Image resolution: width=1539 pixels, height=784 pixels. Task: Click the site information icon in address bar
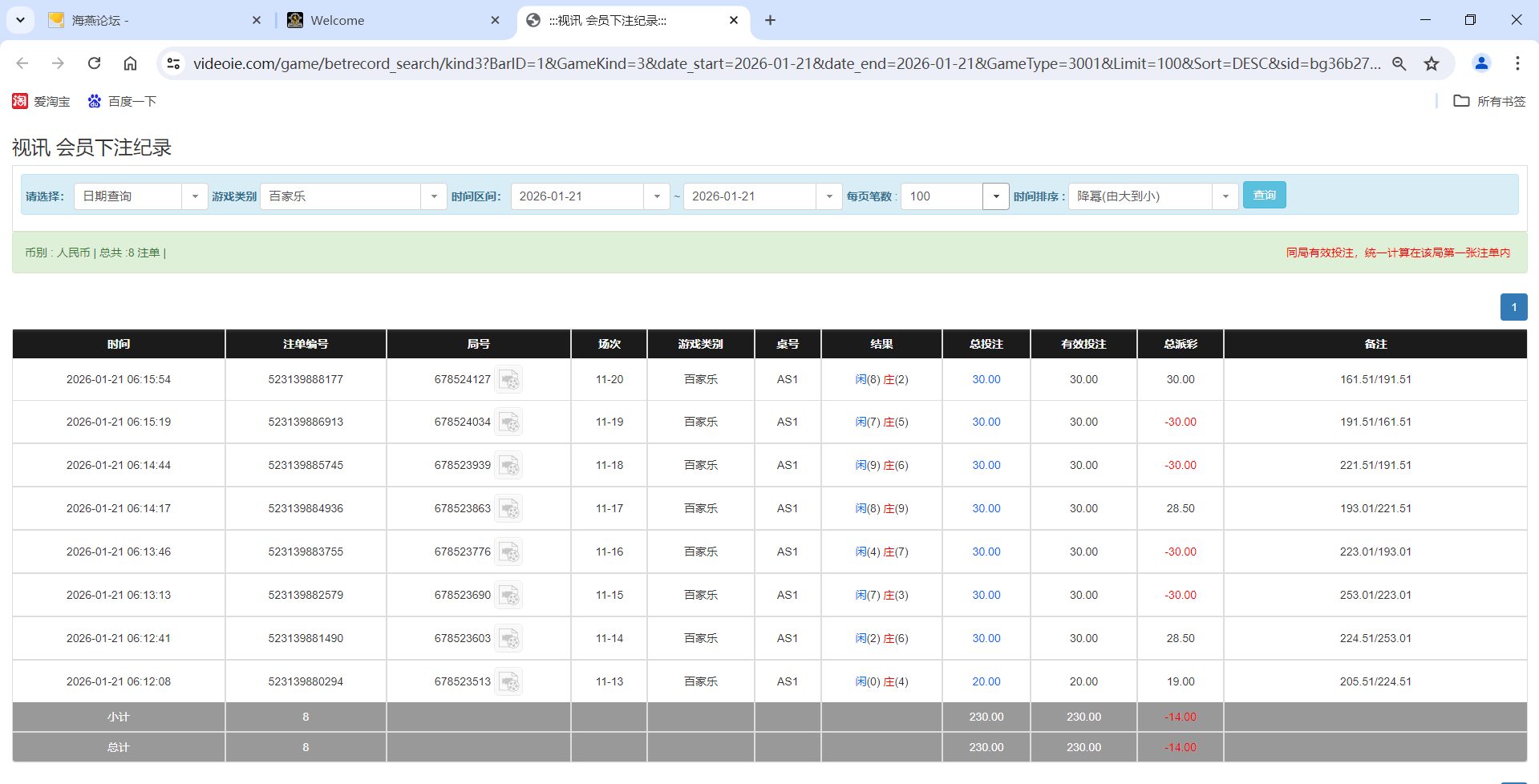(173, 63)
